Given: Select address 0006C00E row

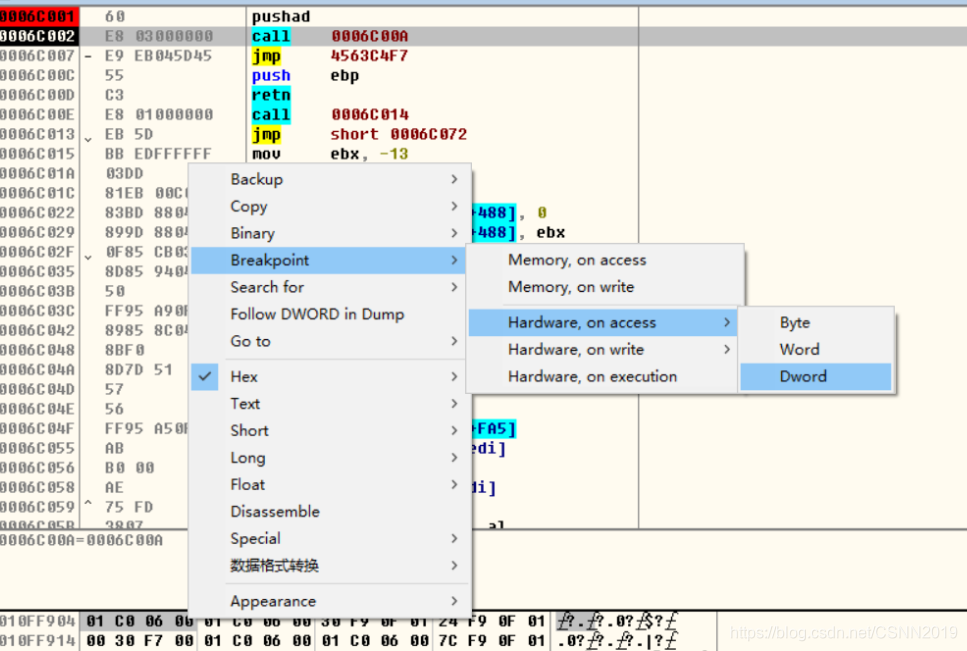Looking at the screenshot, I should tap(37, 115).
